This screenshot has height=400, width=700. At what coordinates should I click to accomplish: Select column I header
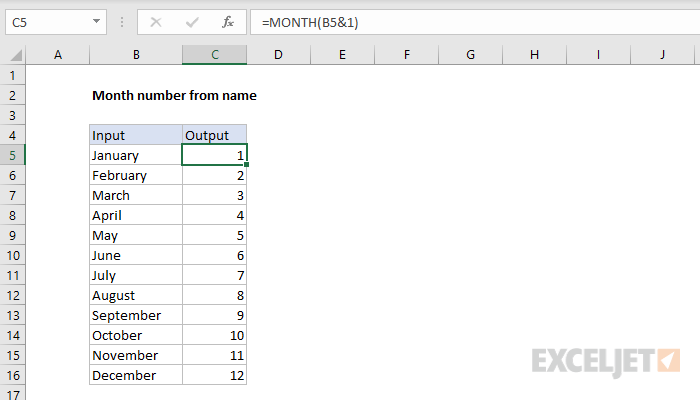(598, 54)
